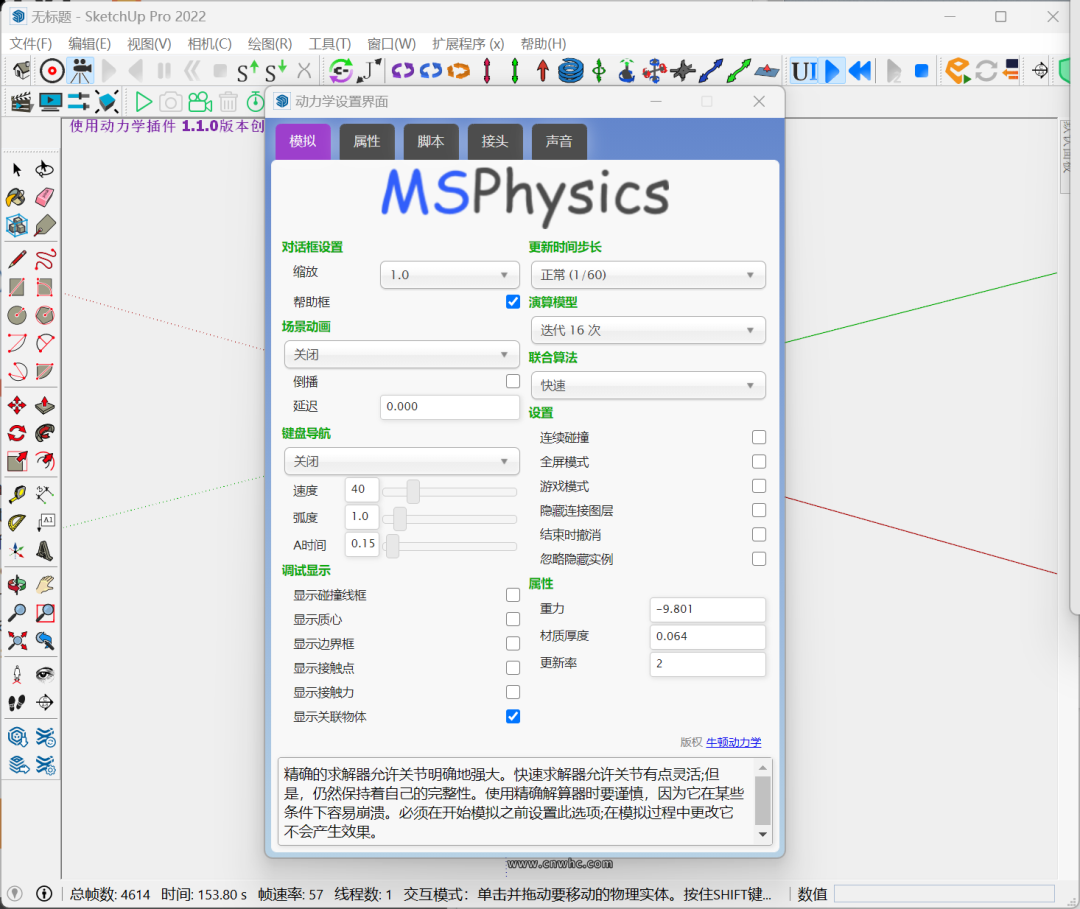The image size is (1080, 909).
Task: Uncheck the 显示关联物体 checkbox
Action: tap(512, 716)
